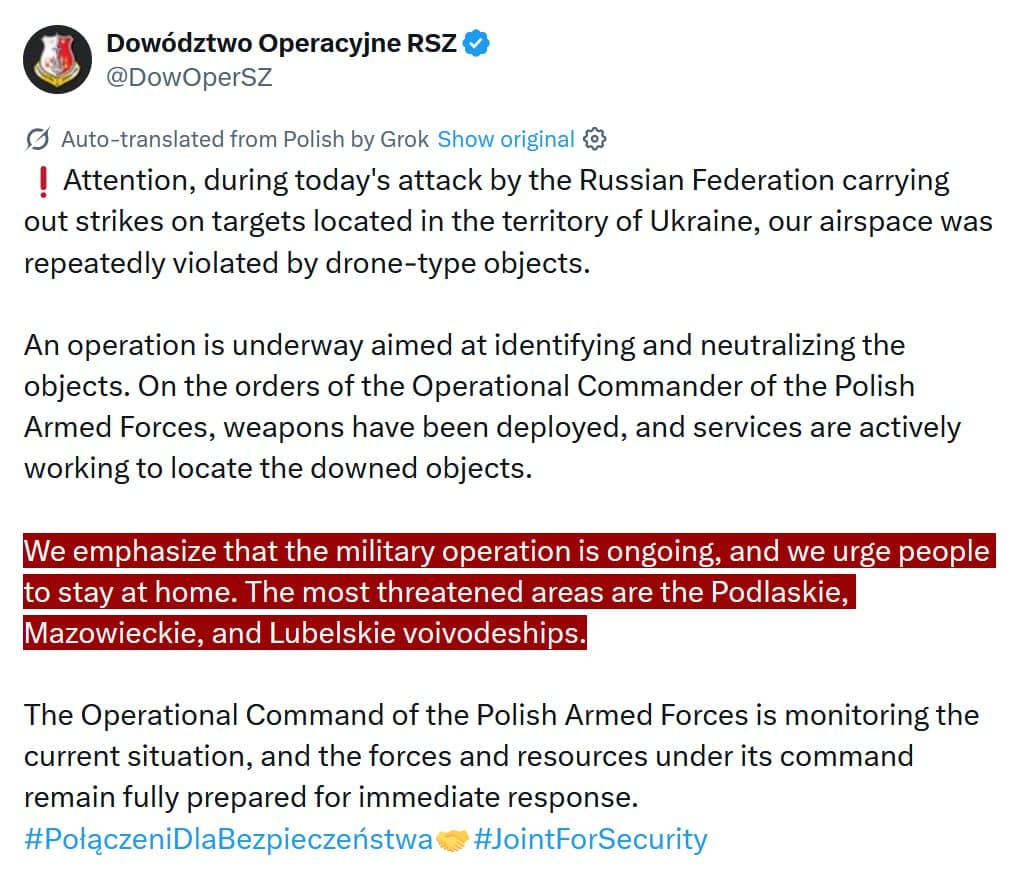The image size is (1018, 884).
Task: Click the blue verified checkmark badge
Action: coord(474,43)
